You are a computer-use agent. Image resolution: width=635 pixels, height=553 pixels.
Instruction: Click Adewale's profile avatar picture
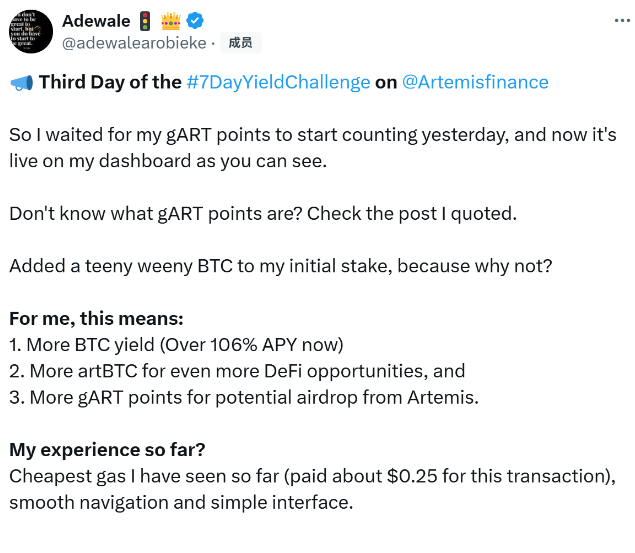(x=31, y=32)
